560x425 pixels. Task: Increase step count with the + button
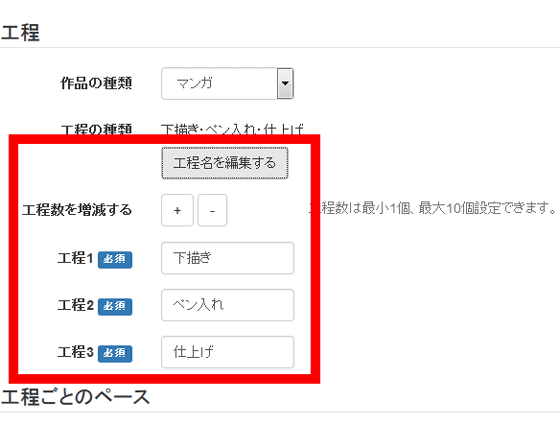[177, 210]
